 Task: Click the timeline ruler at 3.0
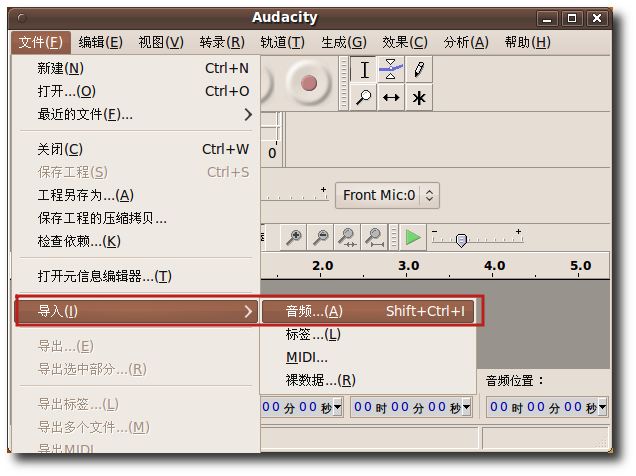coord(408,266)
